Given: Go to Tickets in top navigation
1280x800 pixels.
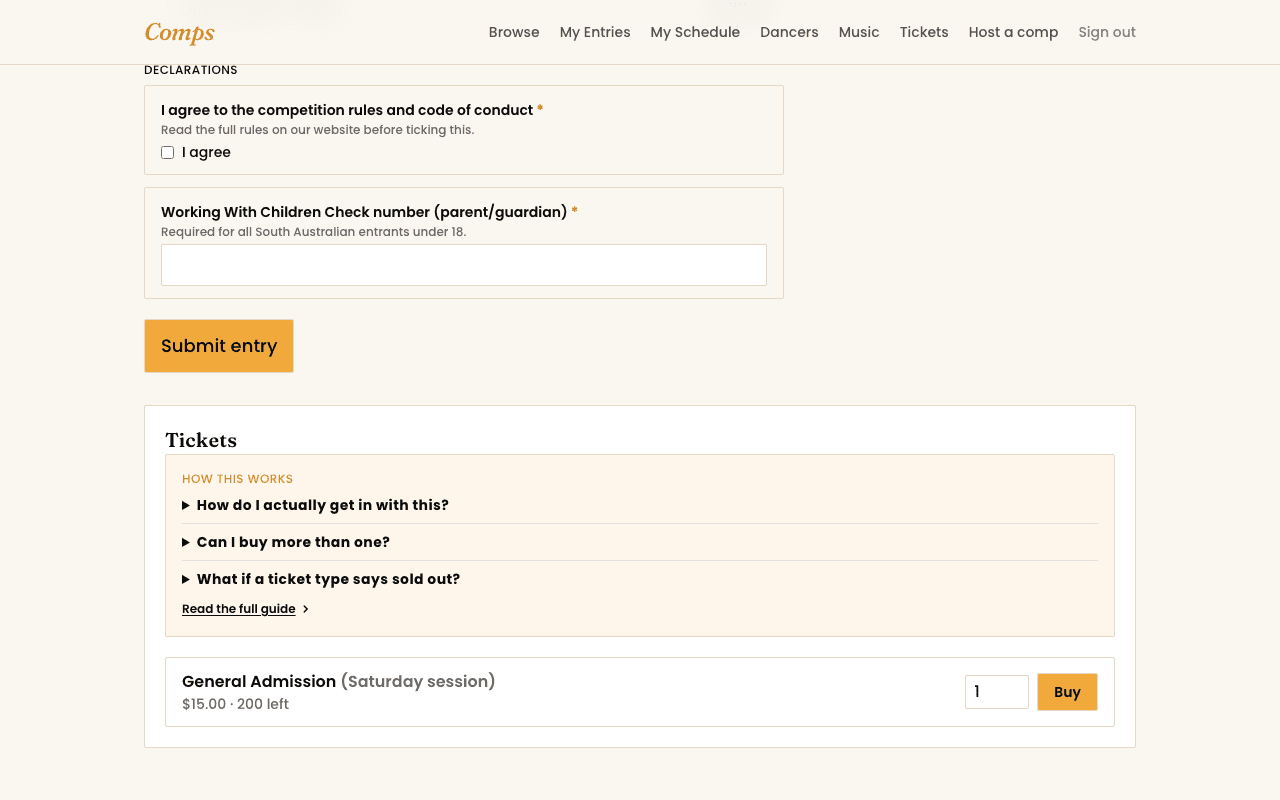Looking at the screenshot, I should pyautogui.click(x=924, y=32).
